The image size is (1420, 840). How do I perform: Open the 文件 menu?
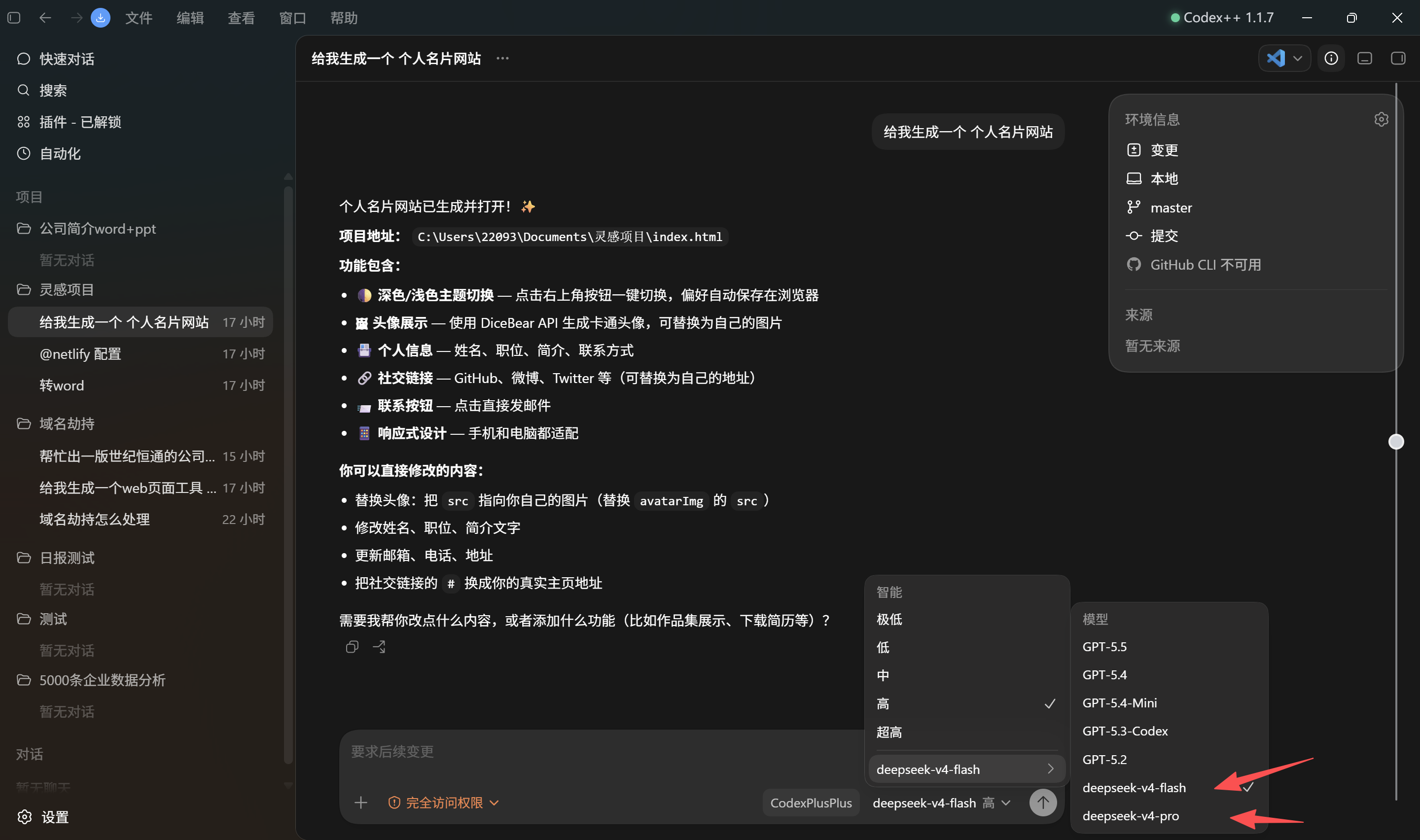pos(139,18)
